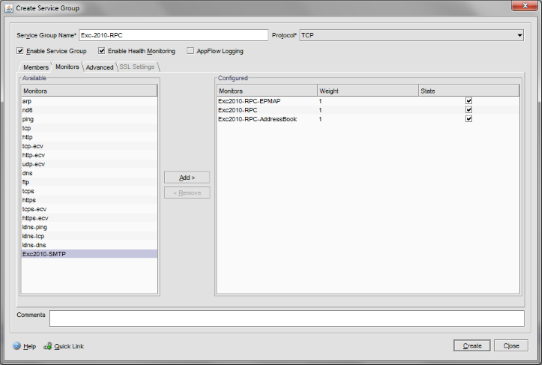Uncheck State for Exc2010-RPC-AddressBook monitor

point(468,119)
